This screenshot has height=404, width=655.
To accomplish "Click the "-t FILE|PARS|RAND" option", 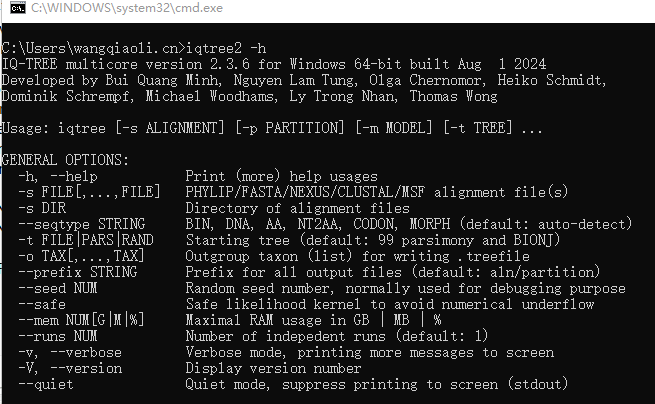I will [x=86, y=240].
